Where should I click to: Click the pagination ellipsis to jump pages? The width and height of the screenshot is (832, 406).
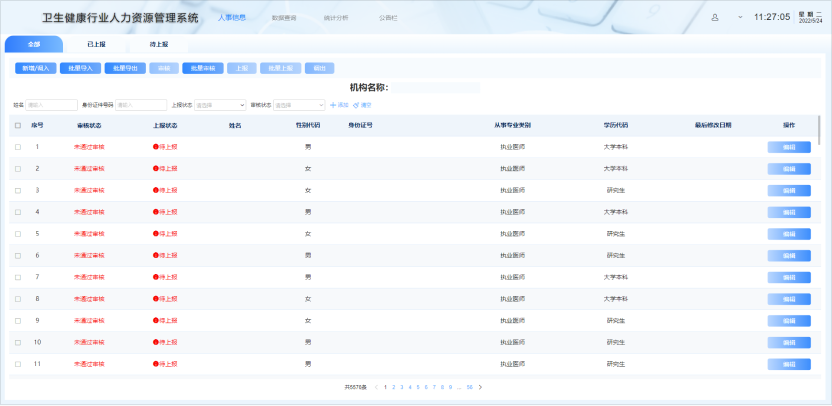pyautogui.click(x=458, y=386)
